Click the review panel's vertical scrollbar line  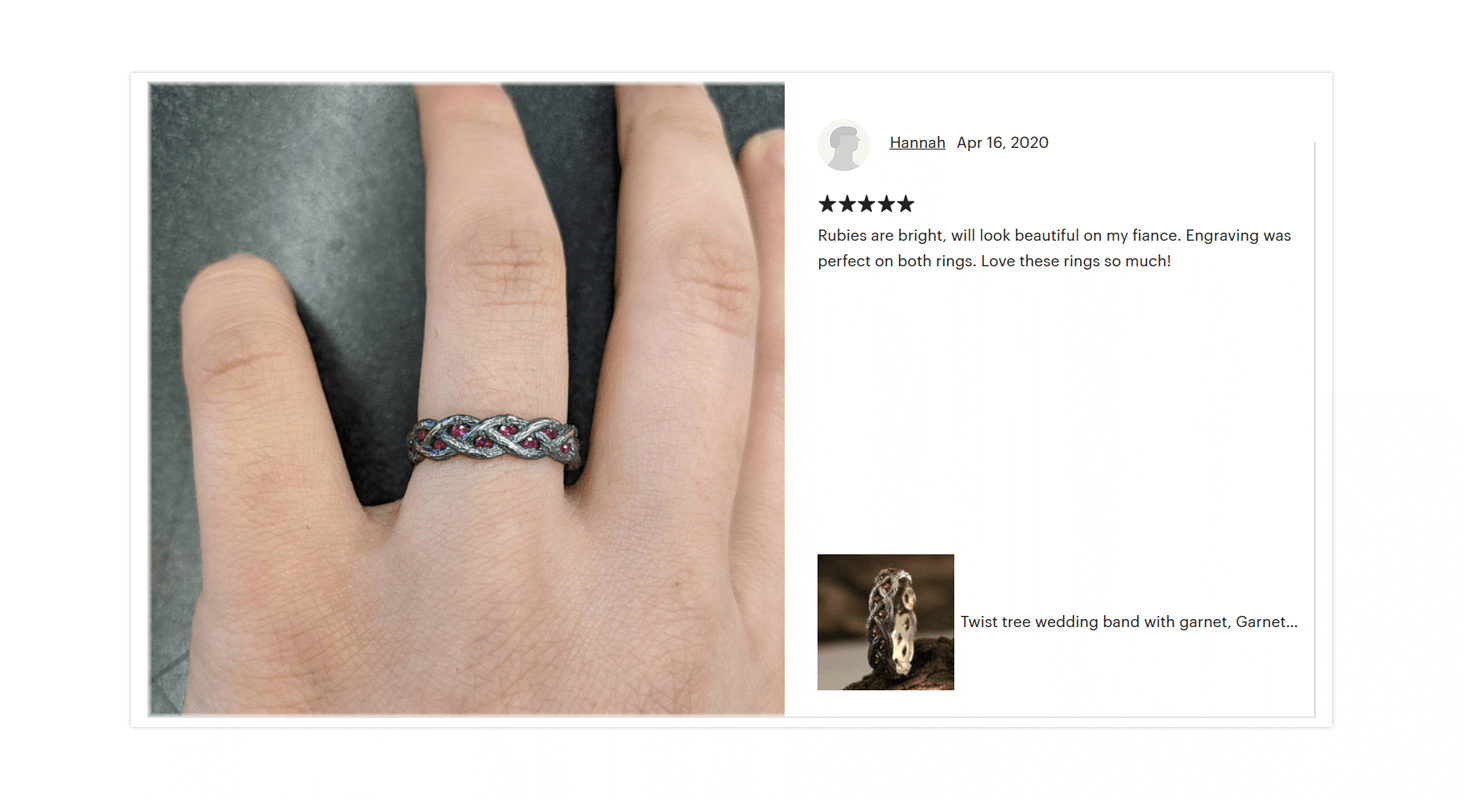click(x=1314, y=429)
